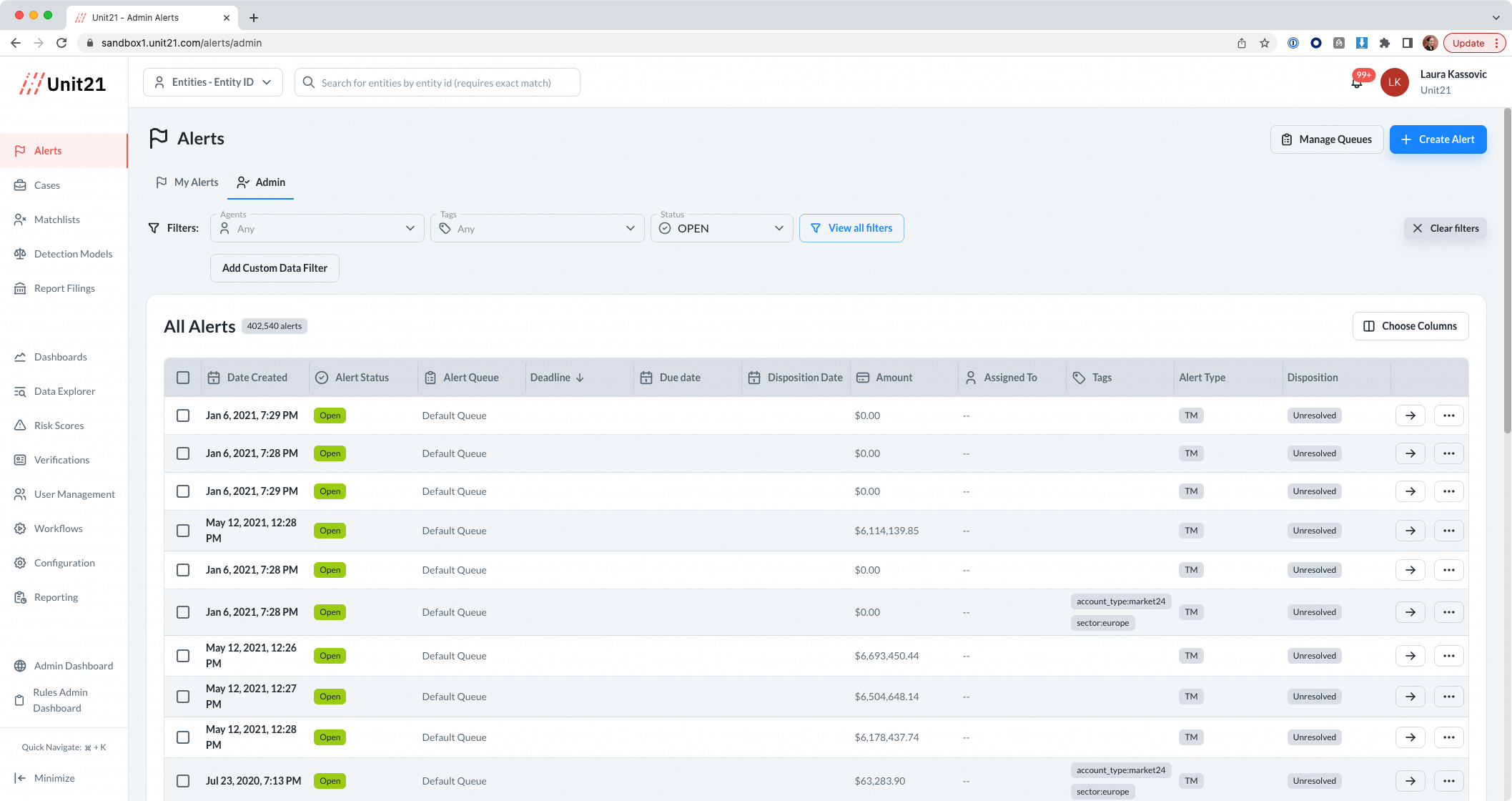Viewport: 1512px width, 801px height.
Task: Navigate to Detection Models
Action: (73, 254)
